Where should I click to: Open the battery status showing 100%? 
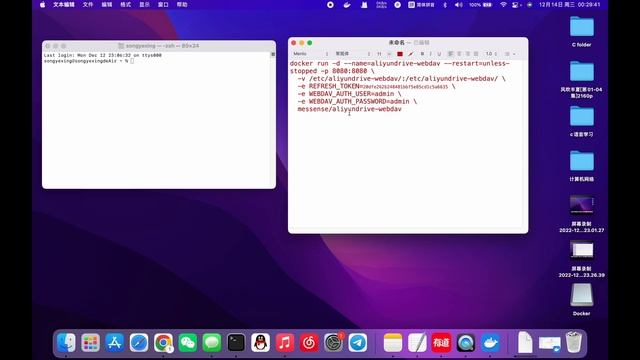480,4
